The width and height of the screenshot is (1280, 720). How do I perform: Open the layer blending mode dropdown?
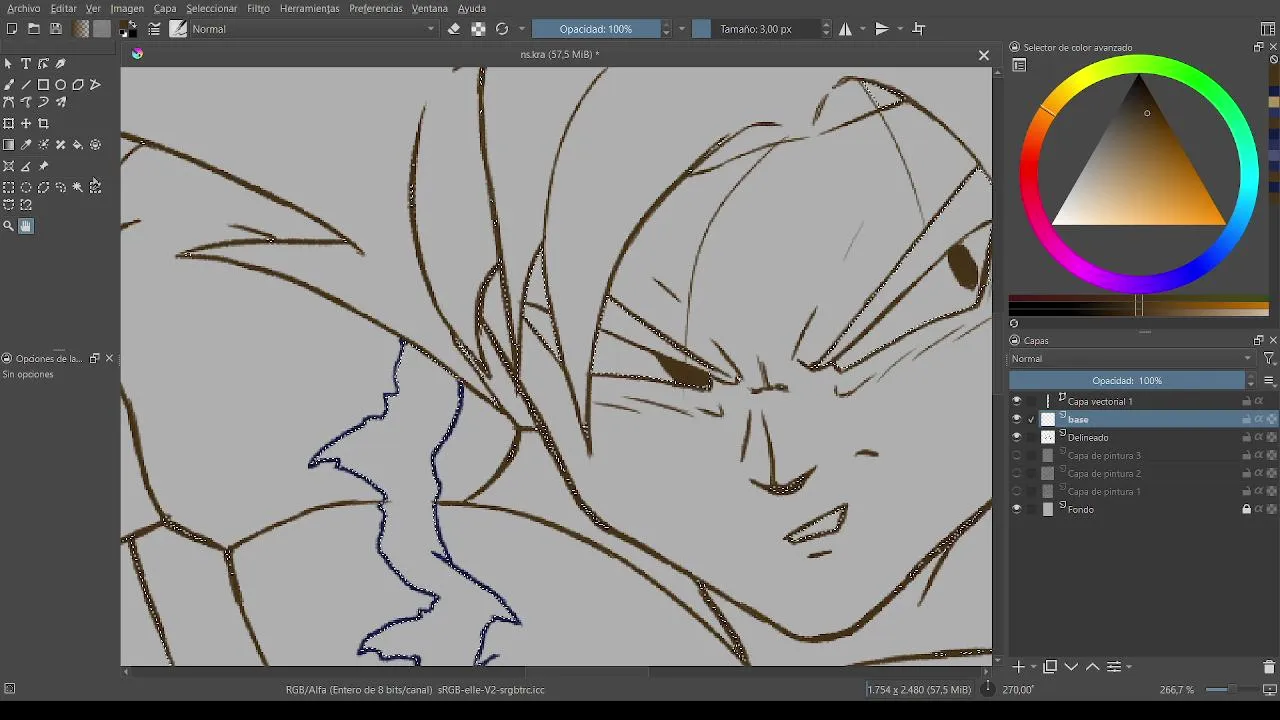[x=1132, y=359]
